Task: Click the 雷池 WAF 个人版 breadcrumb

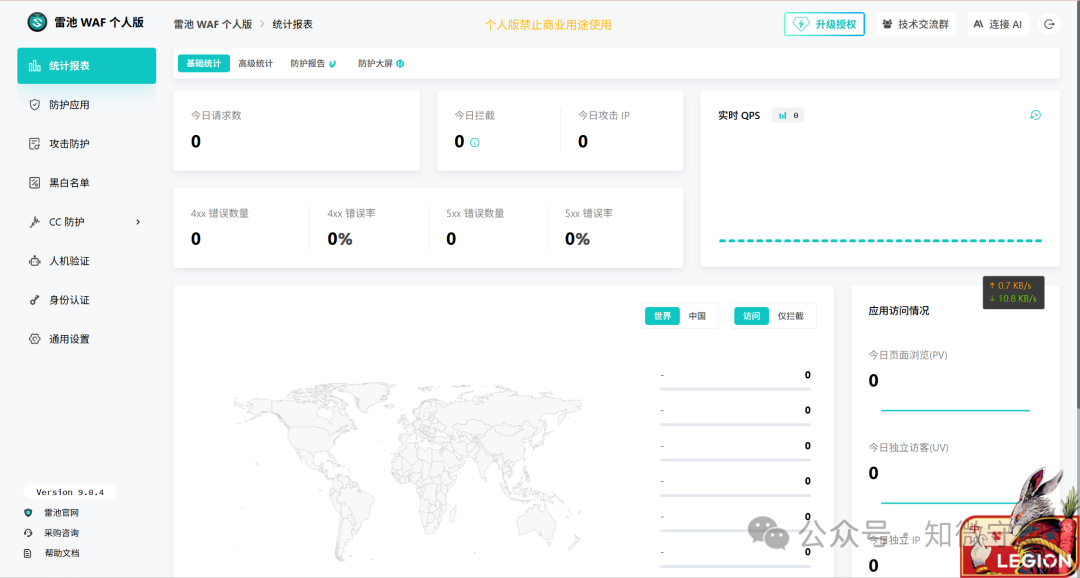Action: [x=213, y=24]
